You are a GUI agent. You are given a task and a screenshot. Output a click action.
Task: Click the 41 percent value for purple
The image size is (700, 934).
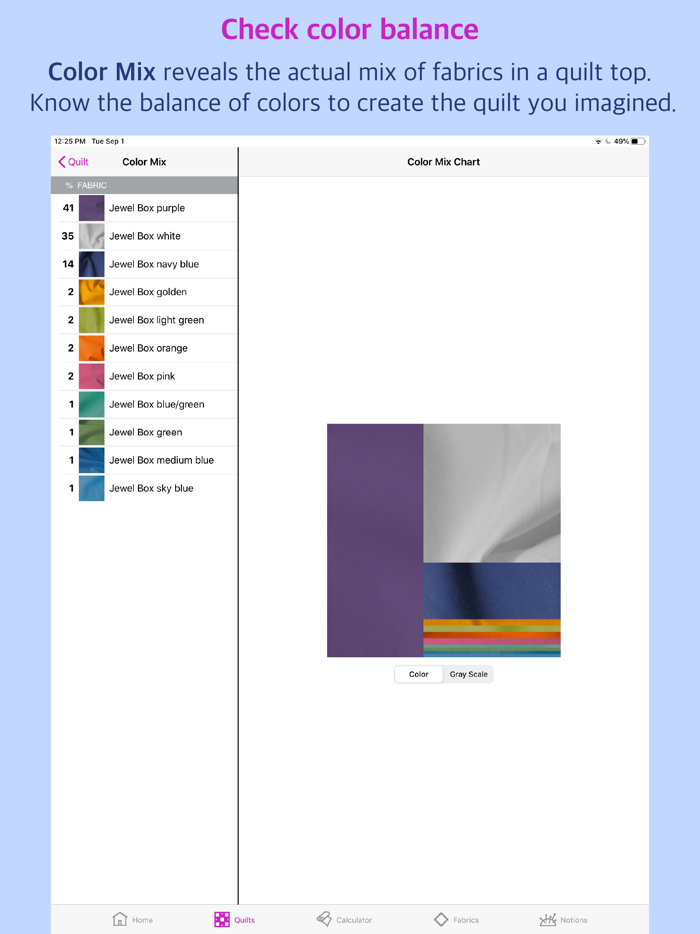pos(68,208)
